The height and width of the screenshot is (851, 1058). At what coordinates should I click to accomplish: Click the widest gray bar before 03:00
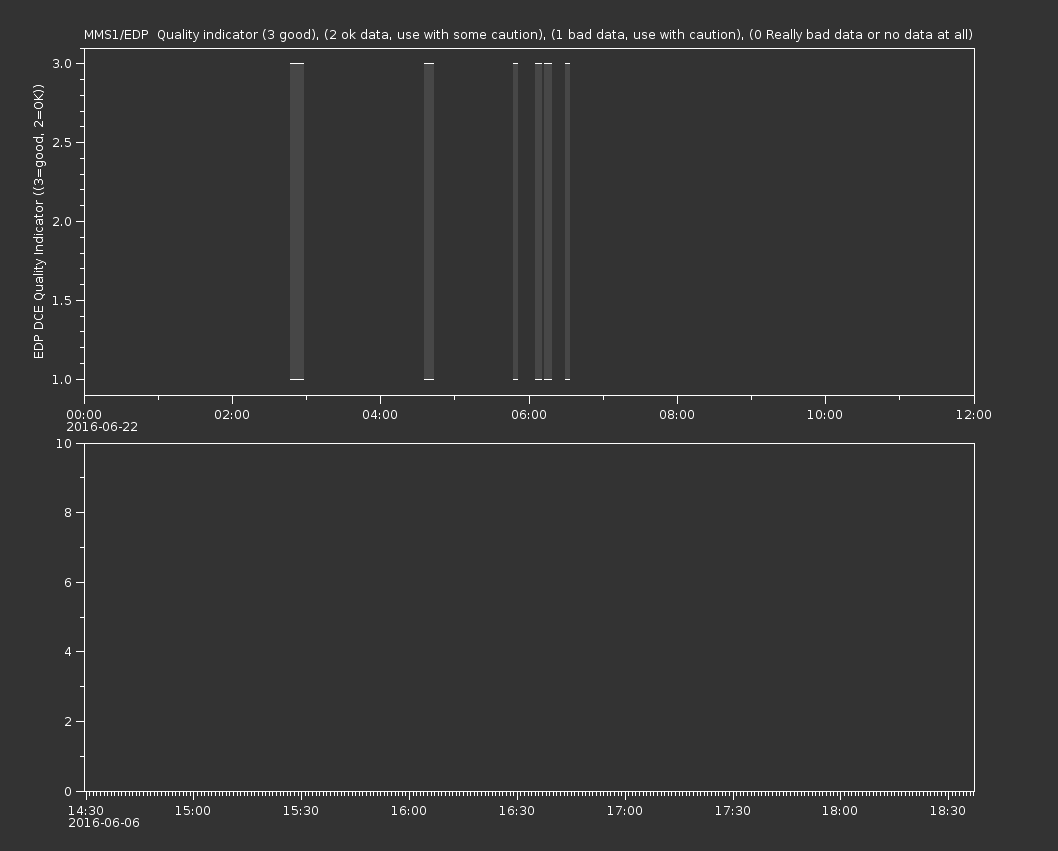[297, 221]
